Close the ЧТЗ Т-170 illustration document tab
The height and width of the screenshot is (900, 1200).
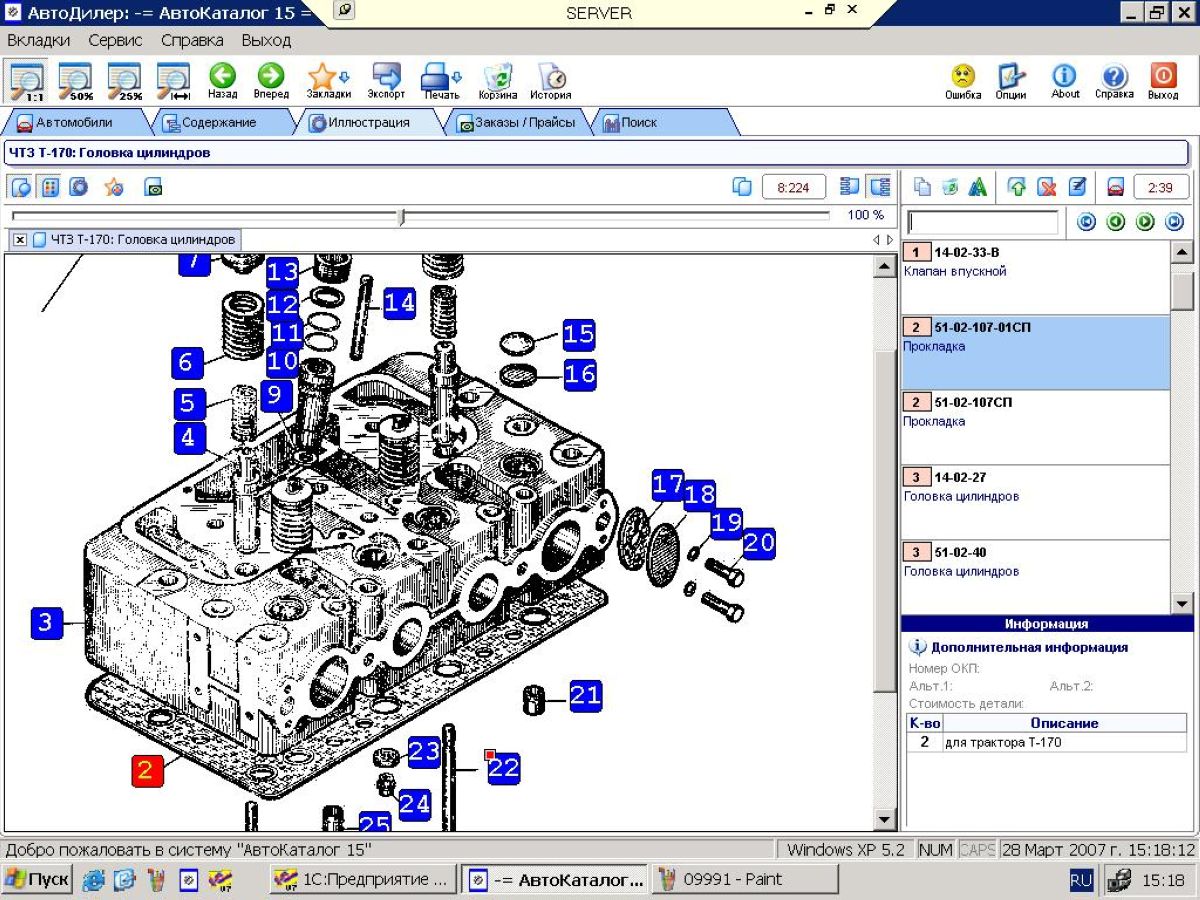(x=20, y=240)
